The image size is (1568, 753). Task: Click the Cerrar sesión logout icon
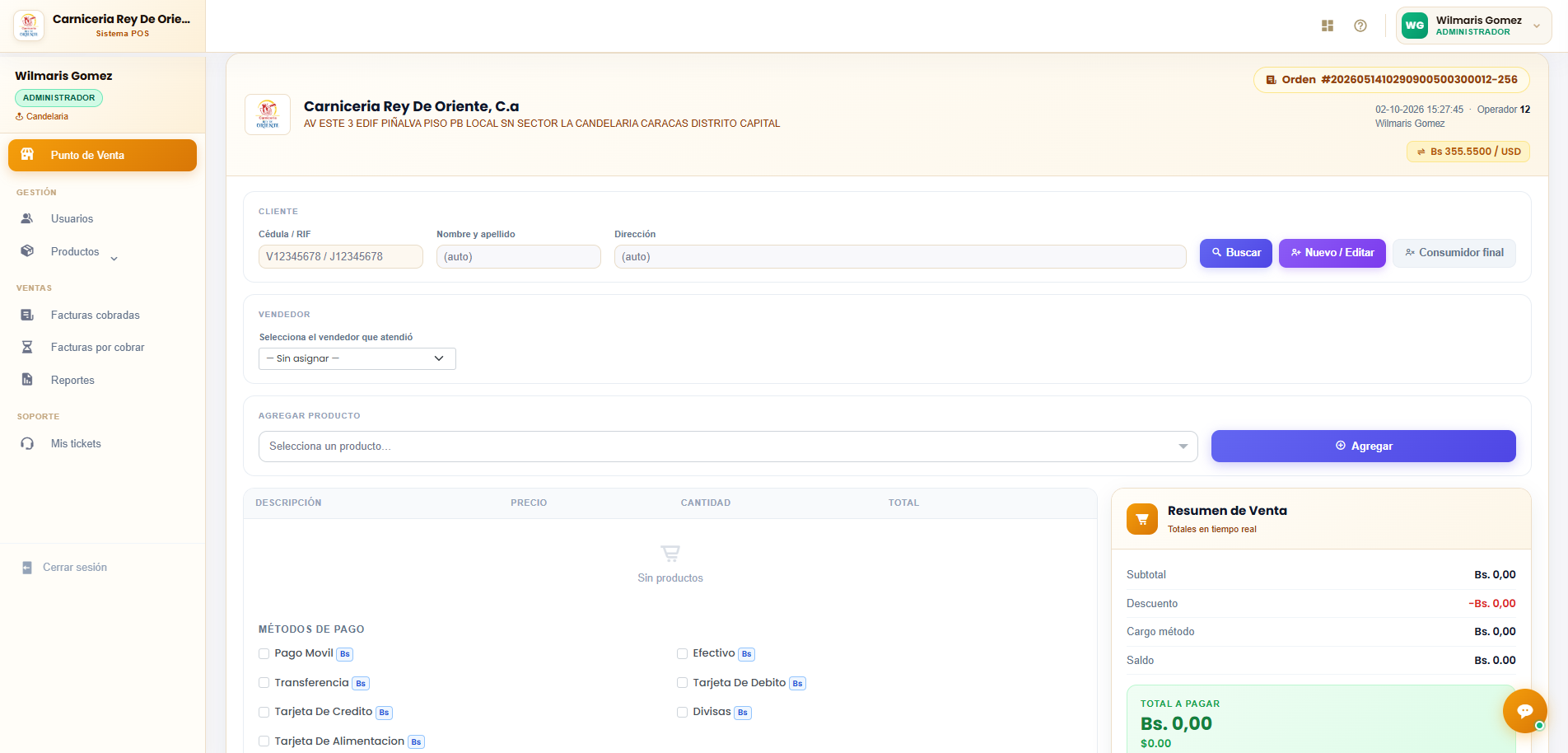[x=27, y=568]
